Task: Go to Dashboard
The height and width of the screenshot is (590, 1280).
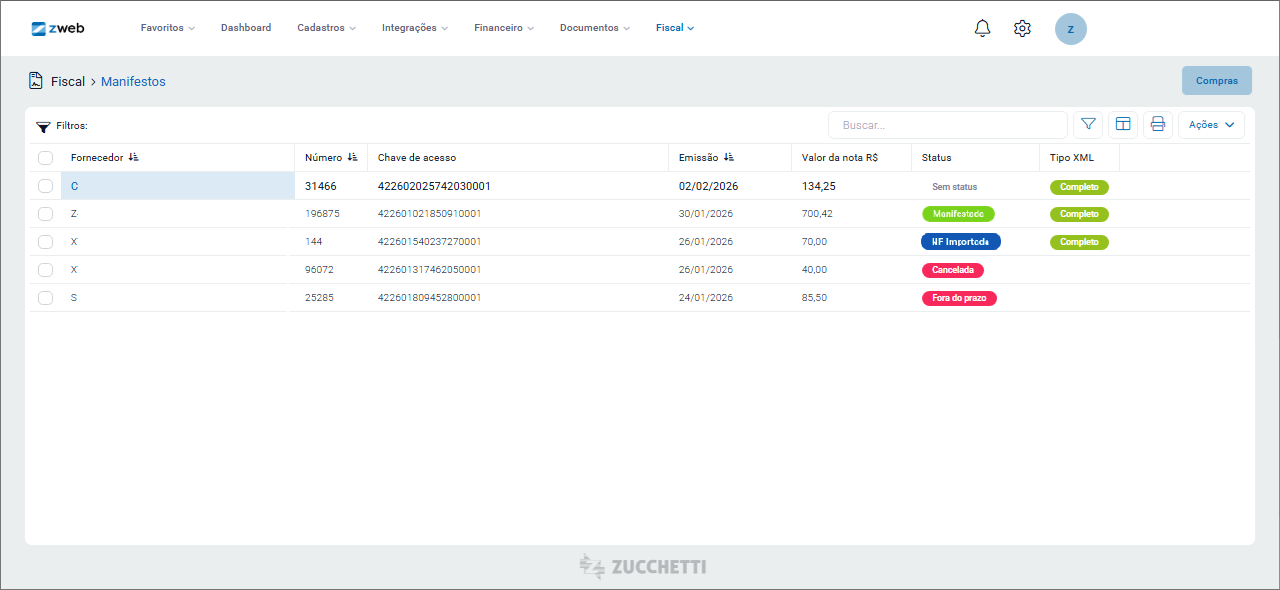Action: click(246, 28)
